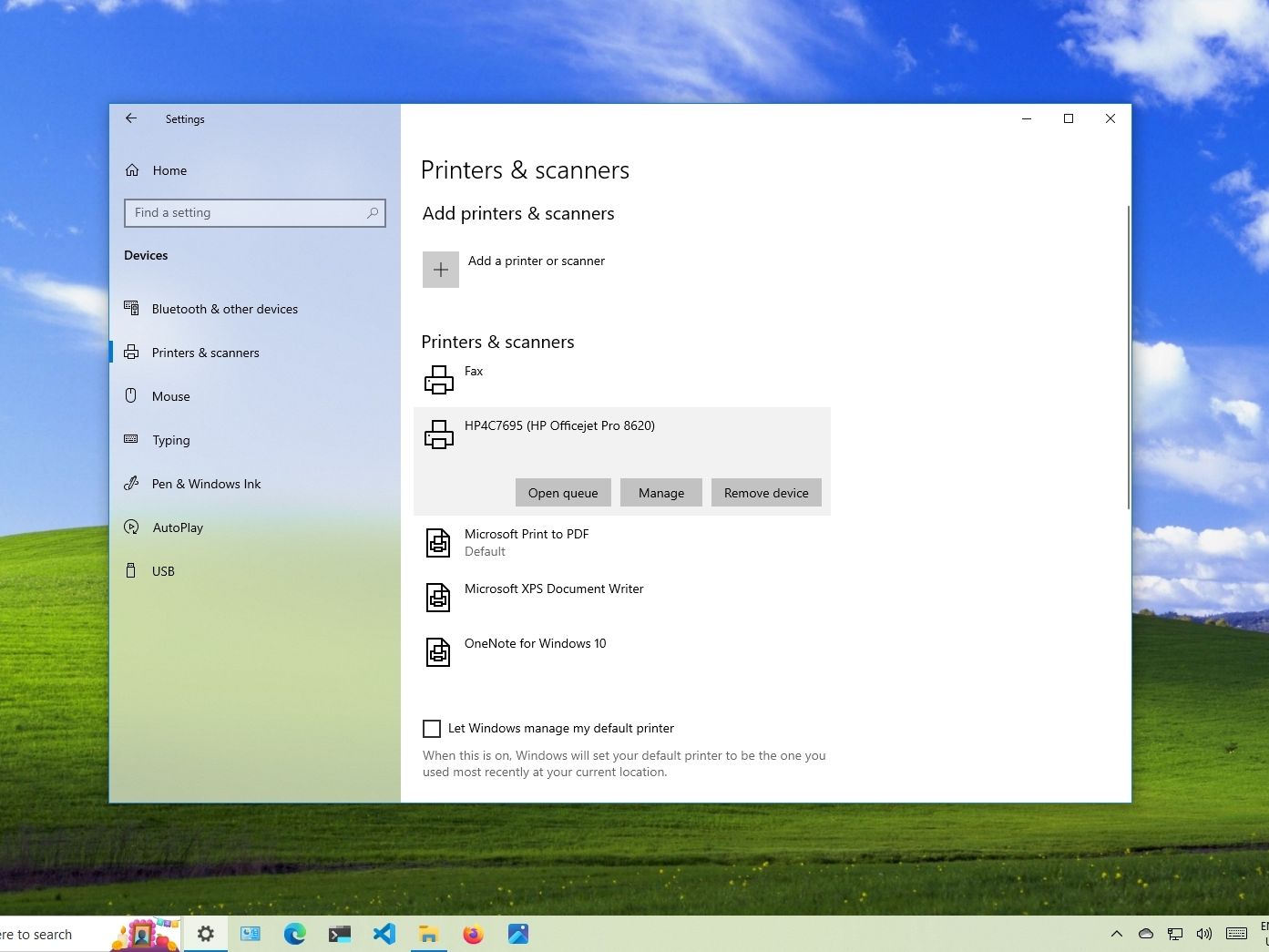
Task: Click the Settings gear in taskbar
Action: tap(206, 934)
